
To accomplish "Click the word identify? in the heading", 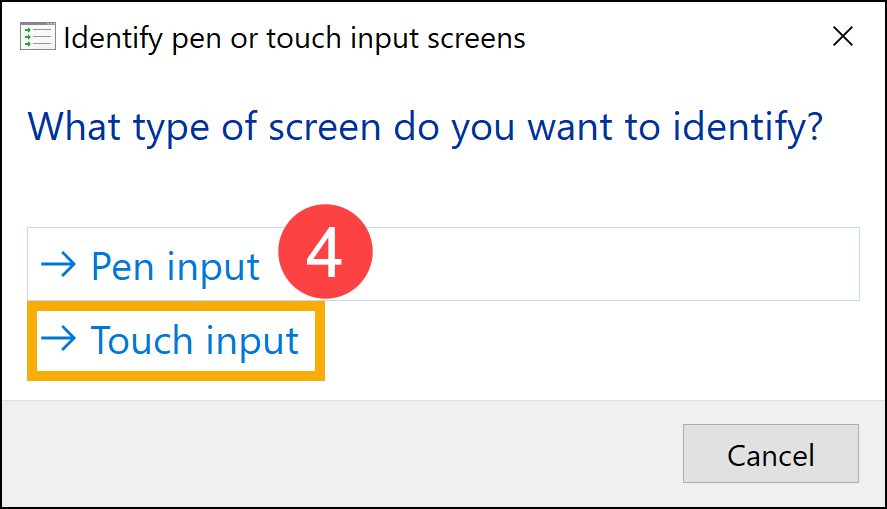I will 747,128.
